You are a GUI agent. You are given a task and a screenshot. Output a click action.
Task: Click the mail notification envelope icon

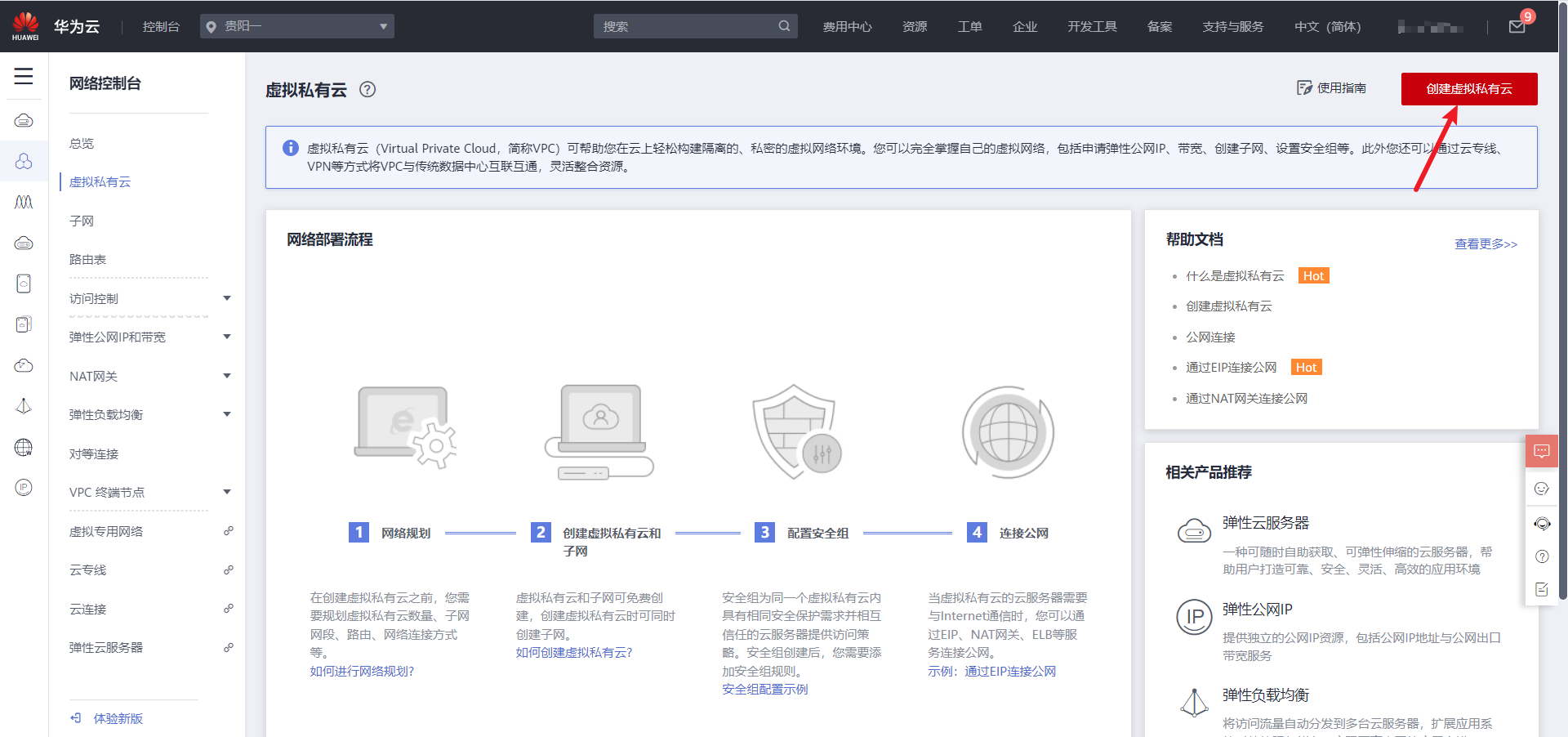(x=1517, y=27)
